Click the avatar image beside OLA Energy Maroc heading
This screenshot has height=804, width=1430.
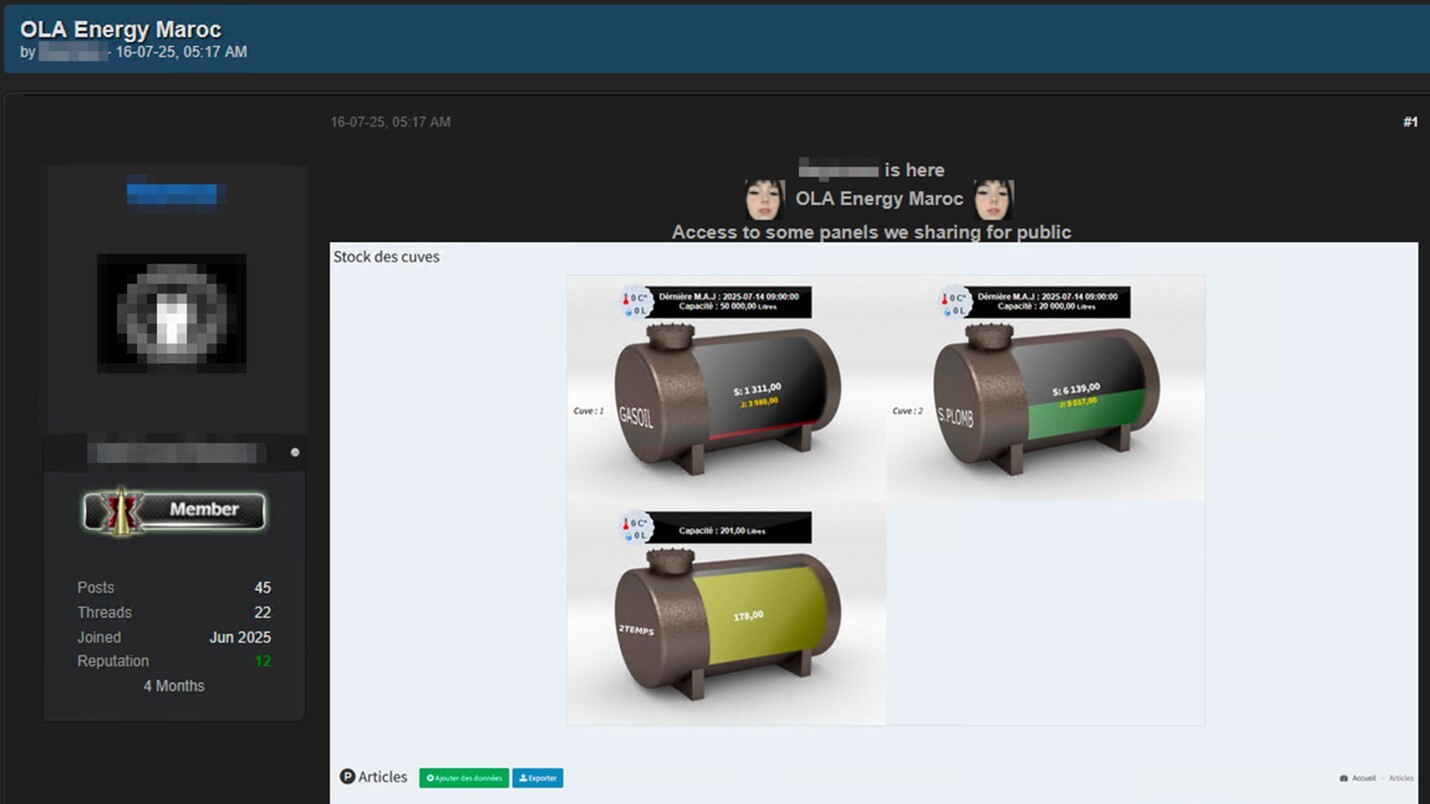[x=765, y=197]
